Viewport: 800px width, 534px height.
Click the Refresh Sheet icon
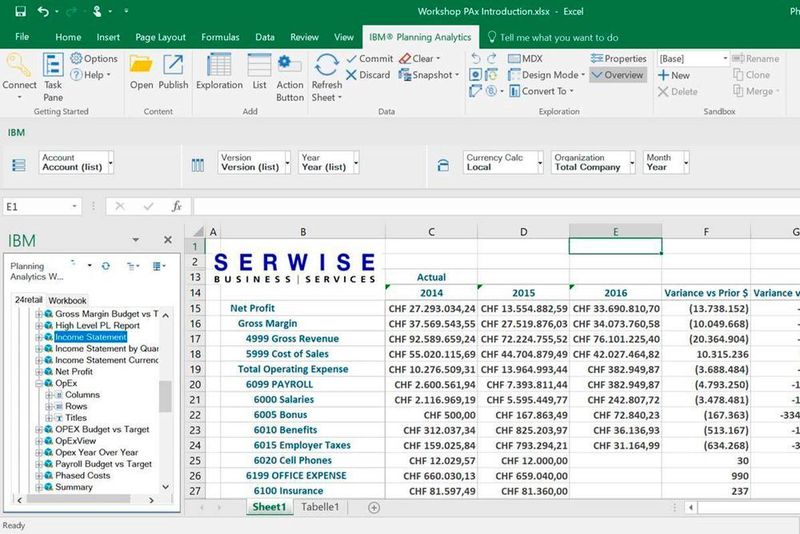pyautogui.click(x=327, y=65)
